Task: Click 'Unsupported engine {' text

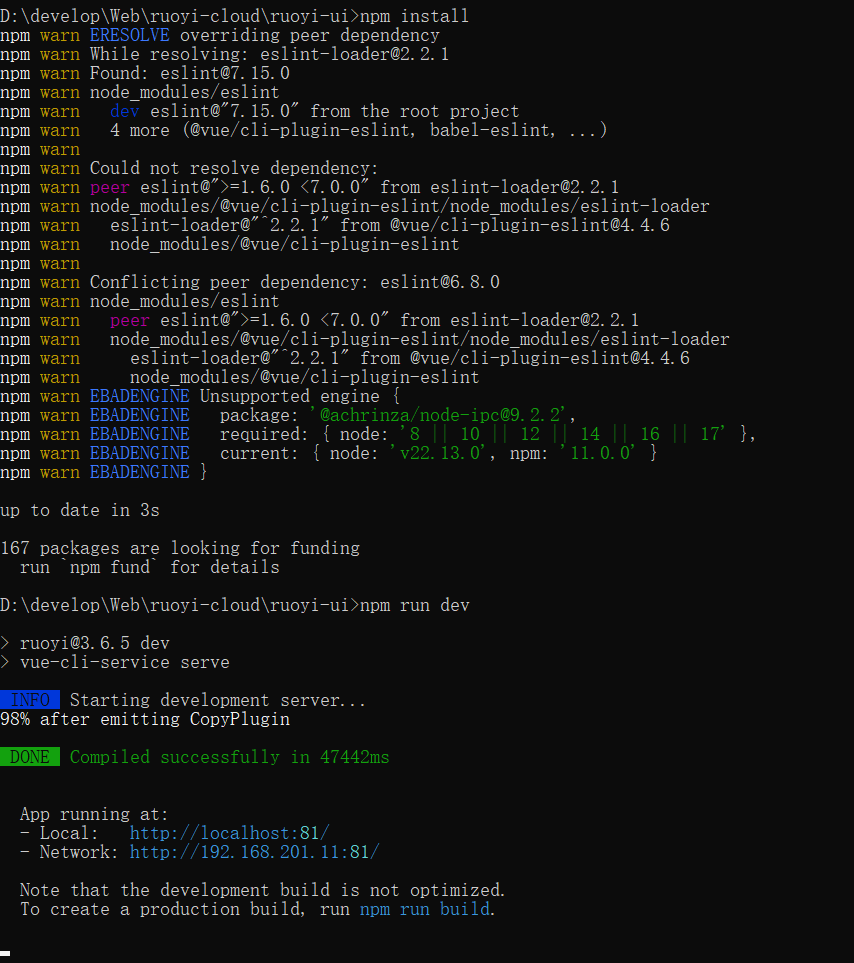Action: (x=300, y=396)
